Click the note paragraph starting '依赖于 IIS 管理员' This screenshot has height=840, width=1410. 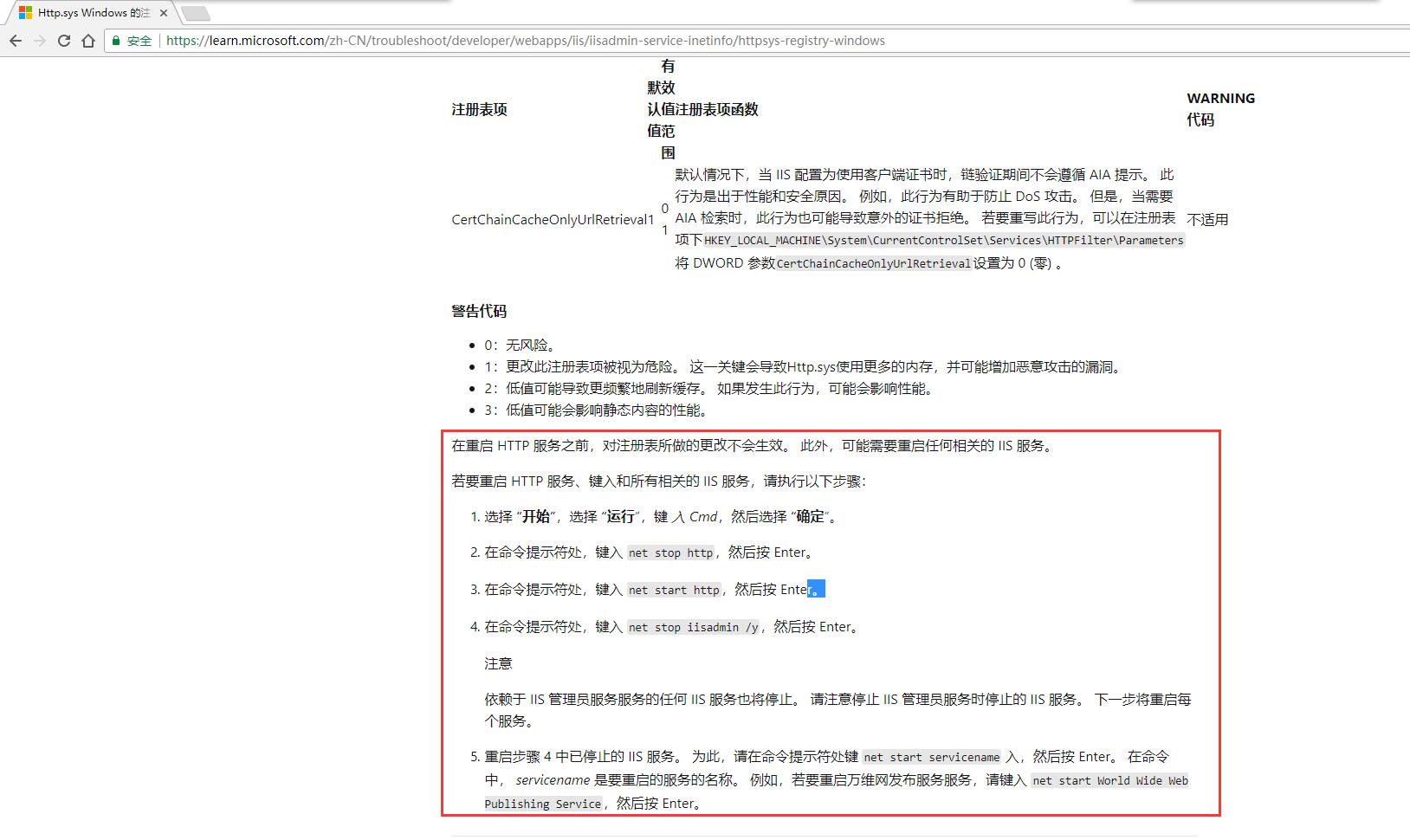(x=838, y=710)
